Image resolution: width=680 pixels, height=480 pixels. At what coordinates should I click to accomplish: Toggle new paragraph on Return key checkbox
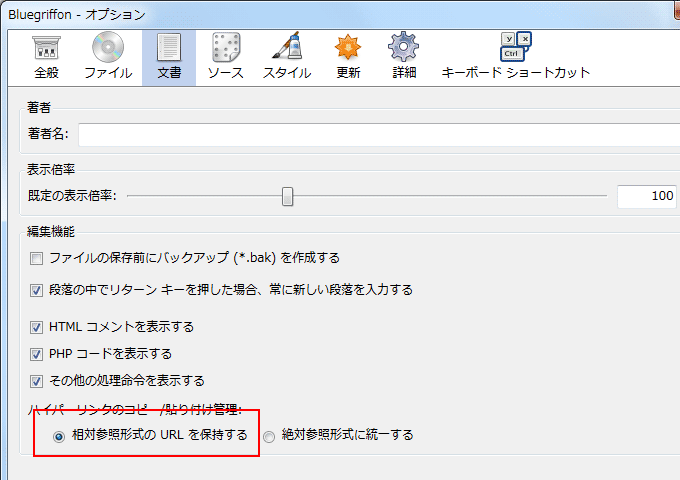click(36, 290)
